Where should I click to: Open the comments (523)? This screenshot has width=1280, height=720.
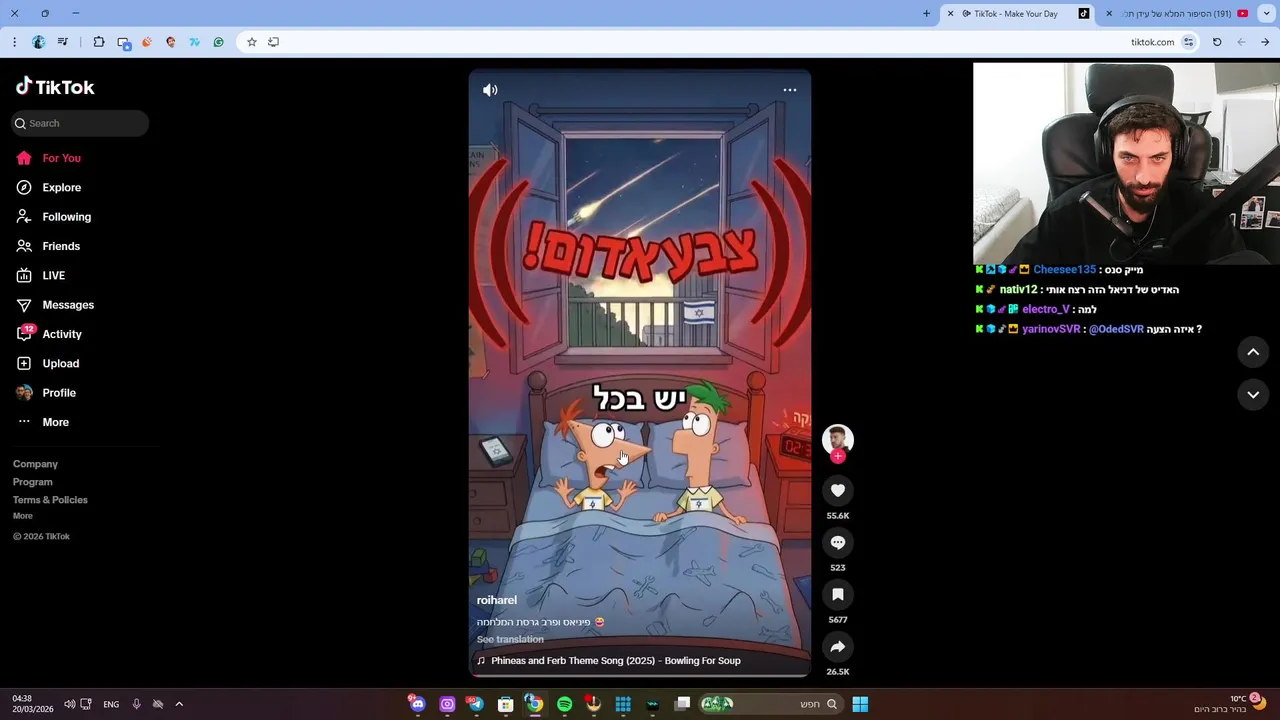point(838,542)
